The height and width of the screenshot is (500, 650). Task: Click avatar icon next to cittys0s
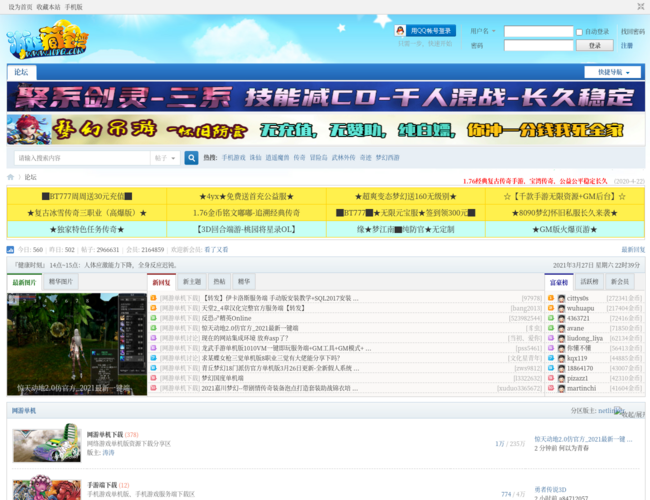[561, 299]
